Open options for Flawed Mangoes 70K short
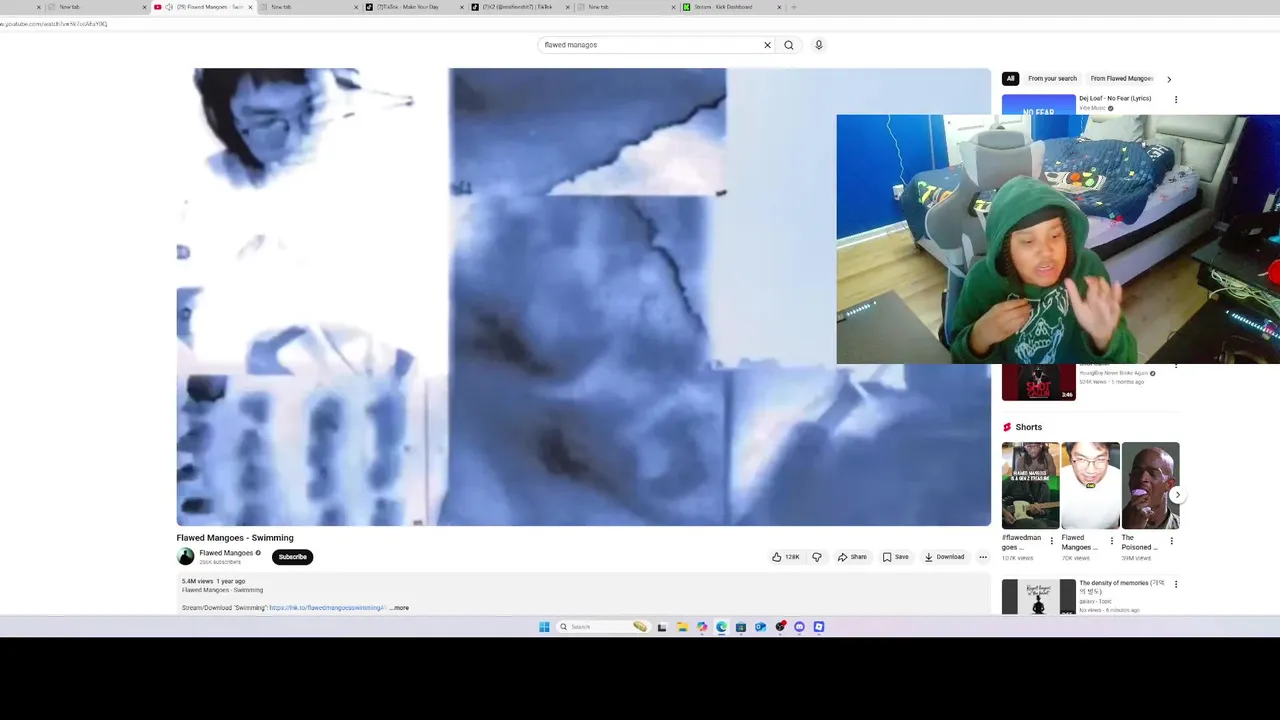This screenshot has width=1280, height=720. (1111, 541)
